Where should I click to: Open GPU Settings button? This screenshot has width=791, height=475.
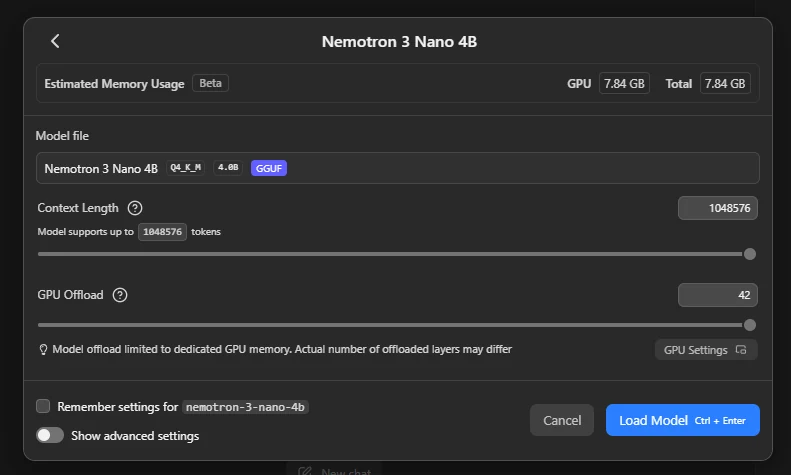706,350
